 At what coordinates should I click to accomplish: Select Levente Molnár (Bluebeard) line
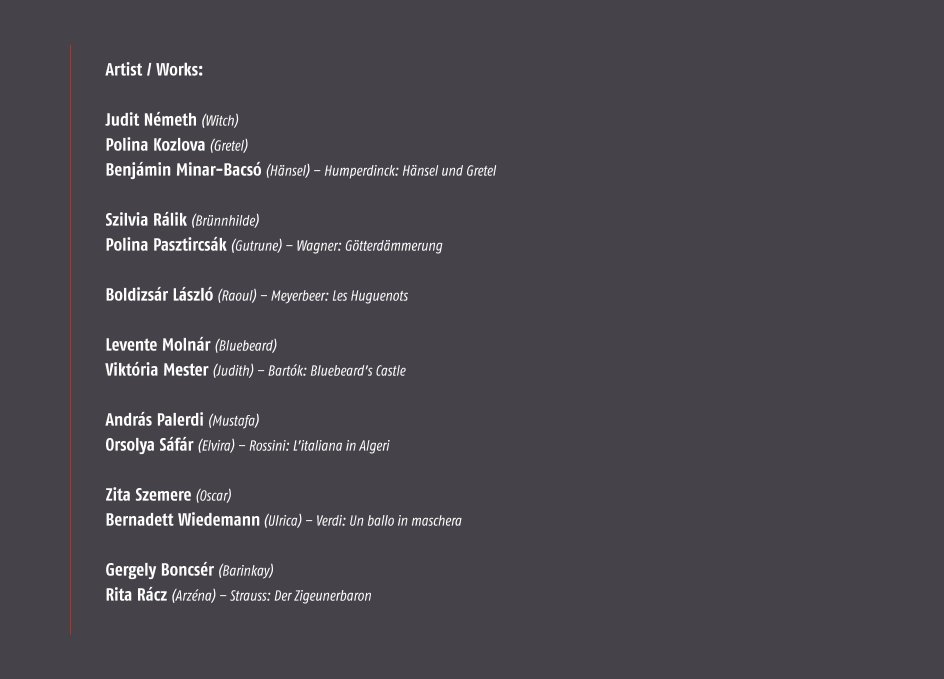(x=191, y=345)
